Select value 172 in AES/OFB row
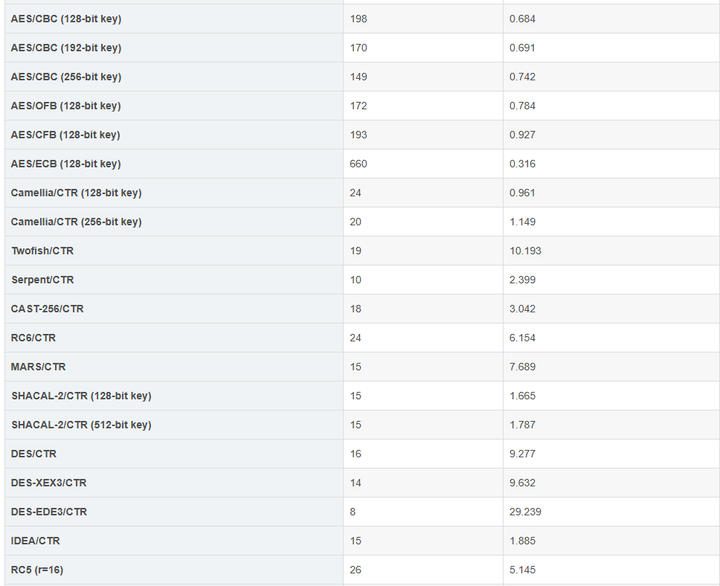The height and width of the screenshot is (586, 720). (x=358, y=106)
